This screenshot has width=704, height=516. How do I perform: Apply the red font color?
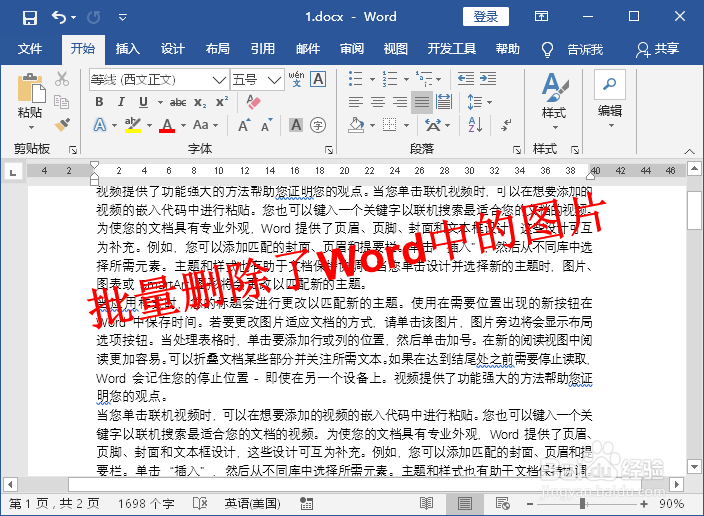pyautogui.click(x=167, y=125)
